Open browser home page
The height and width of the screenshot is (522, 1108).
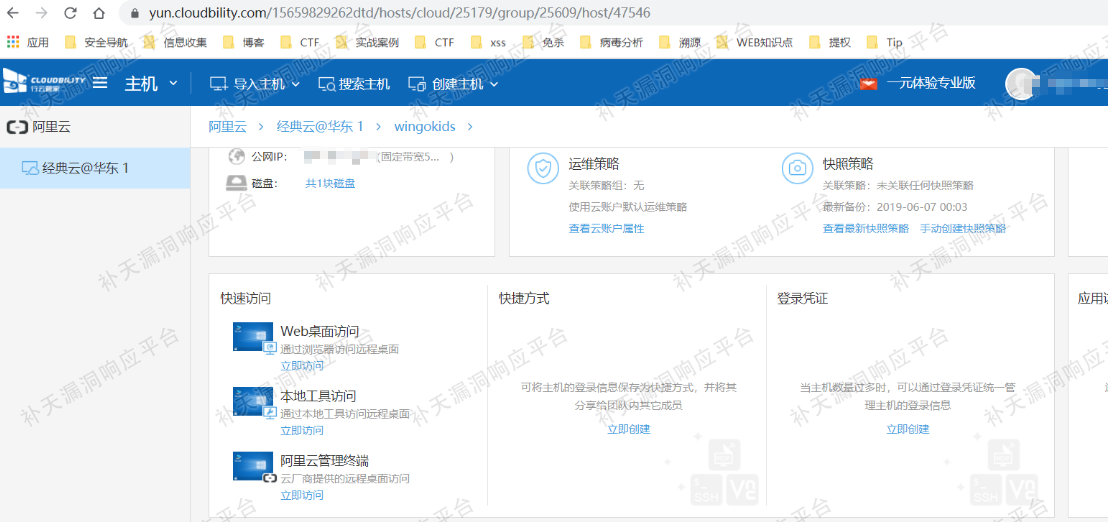click(99, 13)
